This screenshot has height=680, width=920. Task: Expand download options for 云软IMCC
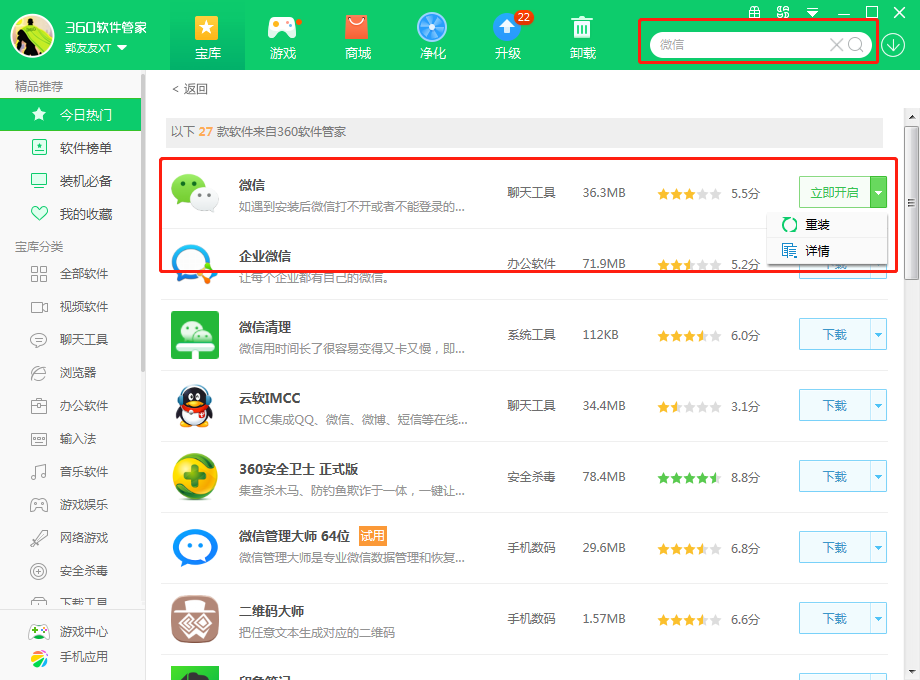click(878, 405)
